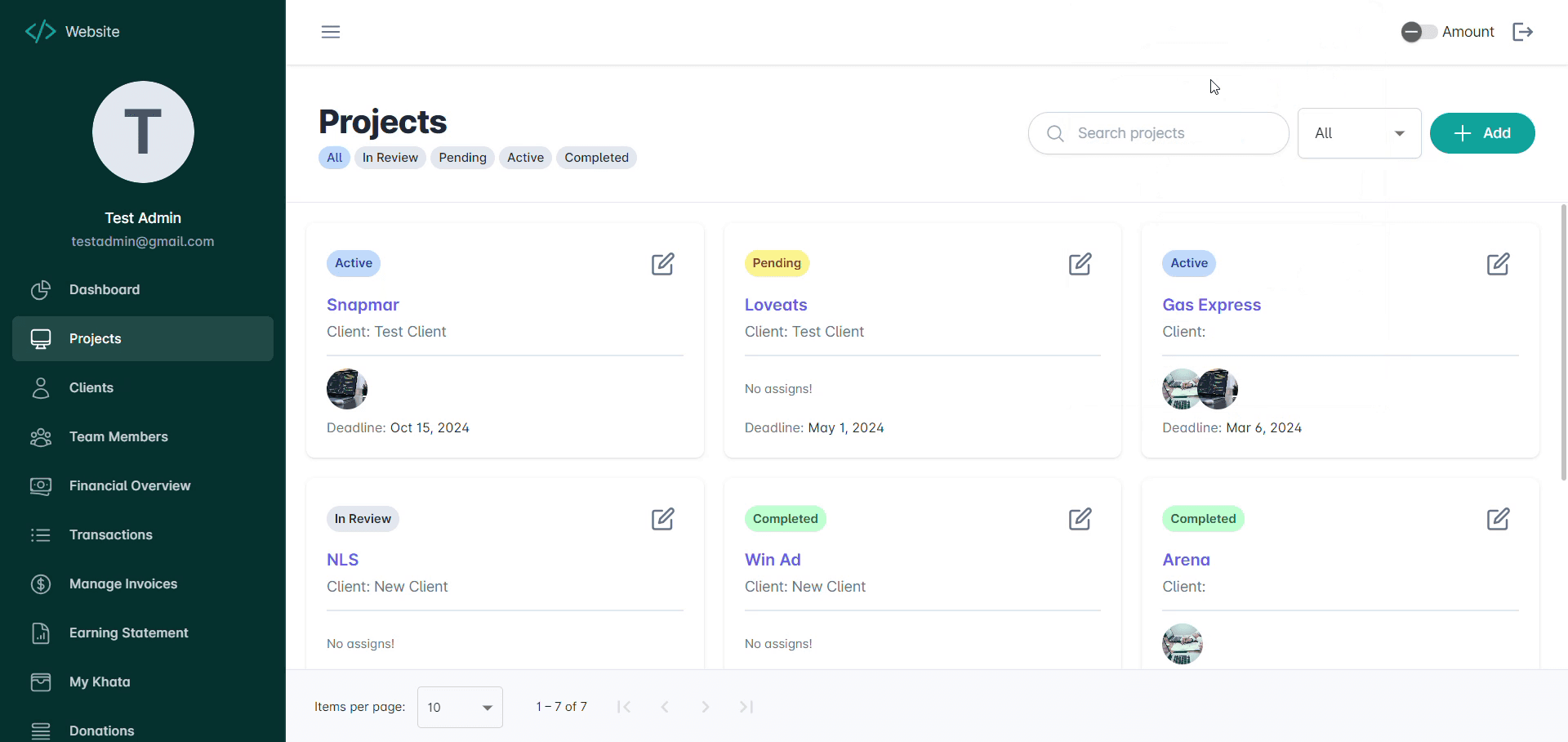Image resolution: width=1568 pixels, height=742 pixels.
Task: Click the hamburger menu icon
Action: [331, 32]
